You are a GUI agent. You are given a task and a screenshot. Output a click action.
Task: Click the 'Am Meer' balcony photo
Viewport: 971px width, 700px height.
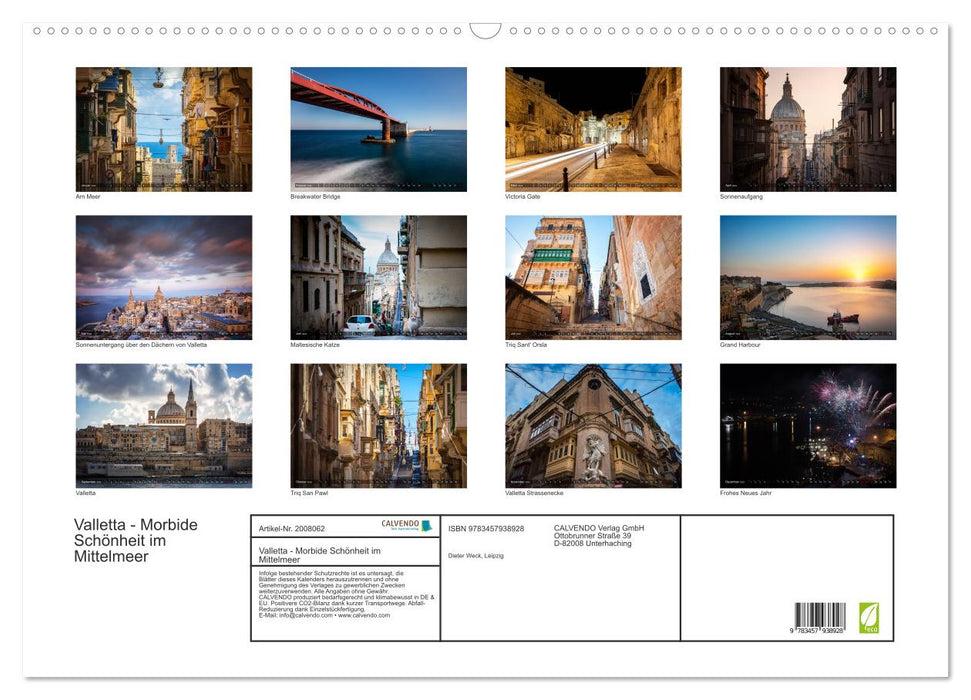[x=164, y=128]
